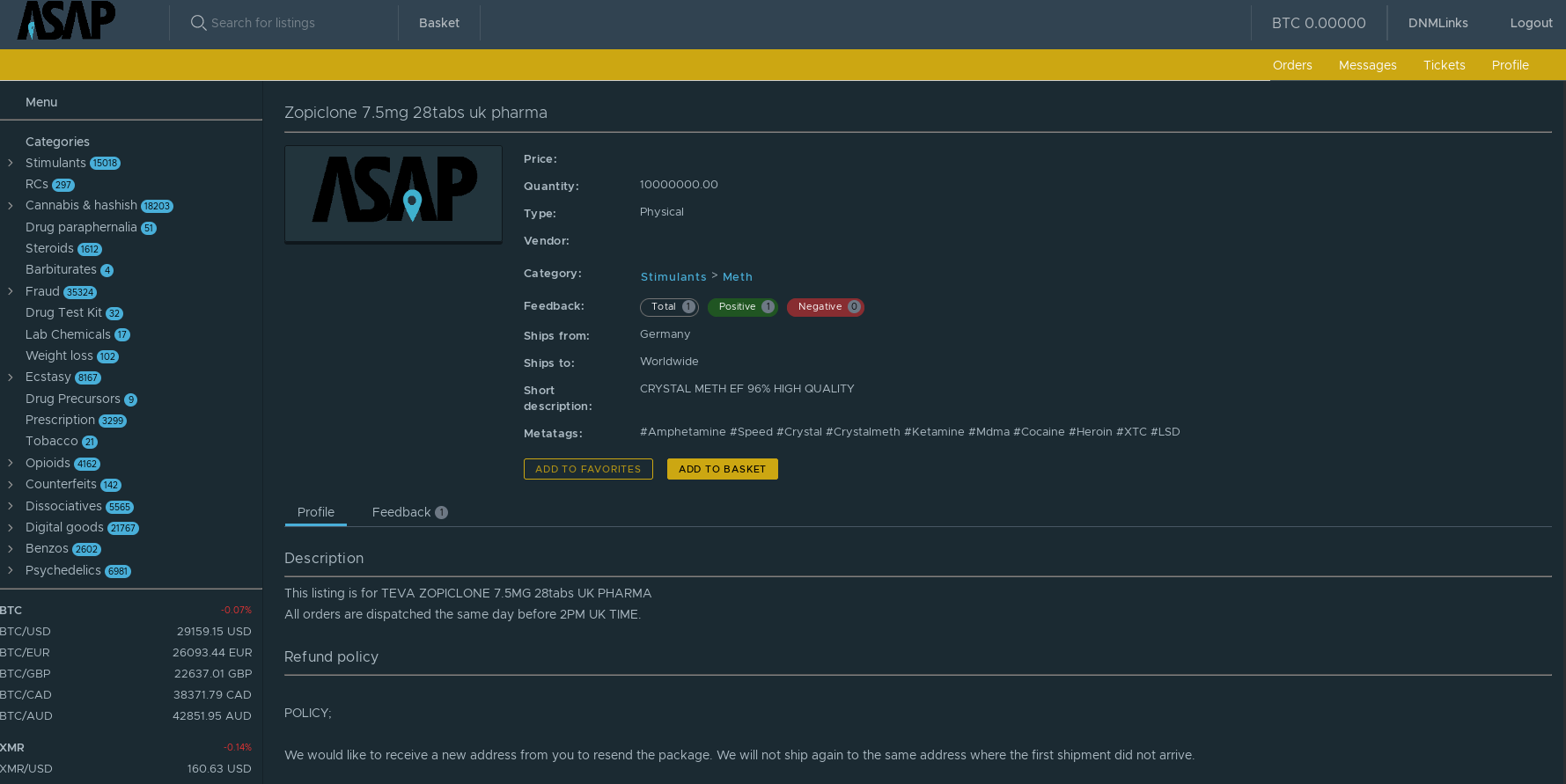
Task: Click the #Crystalmeth metatag text
Action: tap(863, 432)
